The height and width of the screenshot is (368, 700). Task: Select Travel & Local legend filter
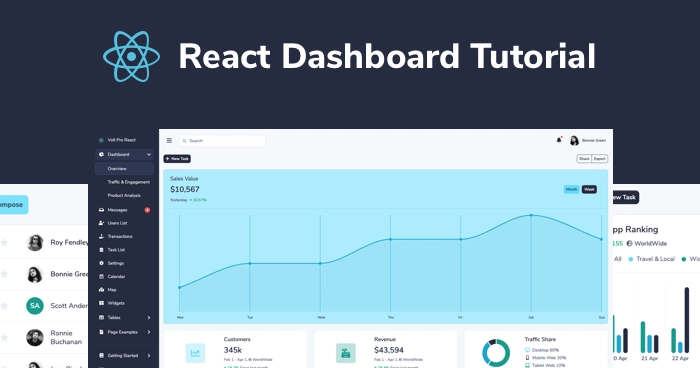tap(651, 259)
